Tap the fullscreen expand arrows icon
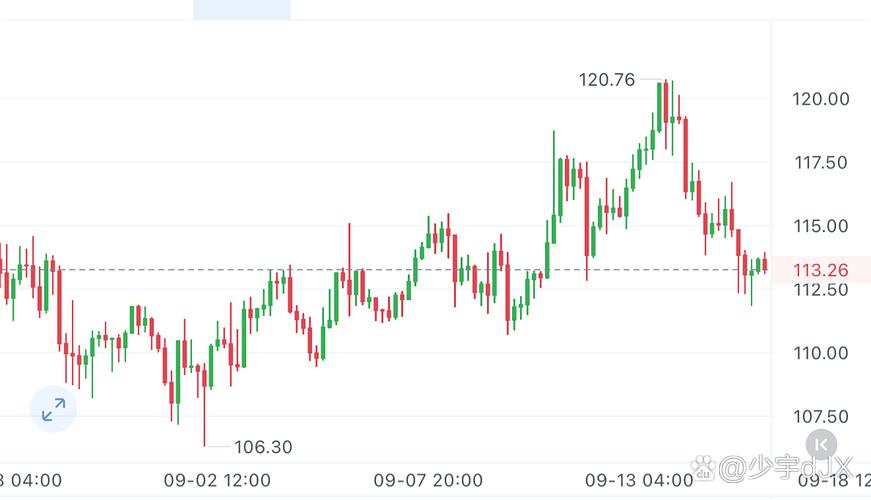Image resolution: width=871 pixels, height=500 pixels. click(53, 408)
